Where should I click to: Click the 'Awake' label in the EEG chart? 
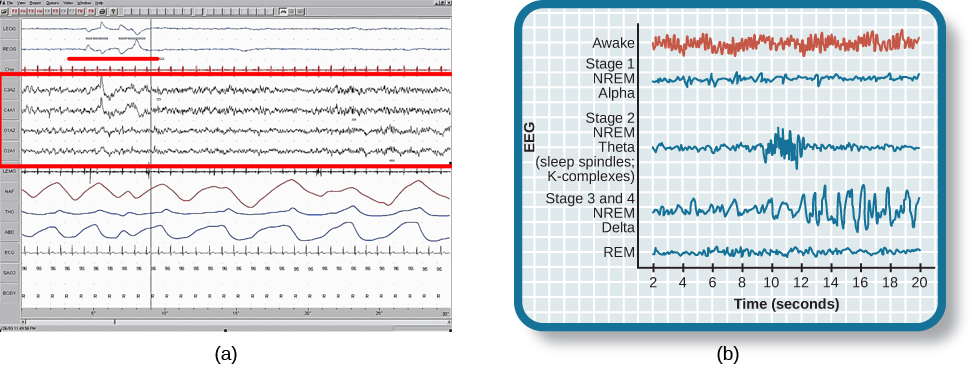[614, 44]
